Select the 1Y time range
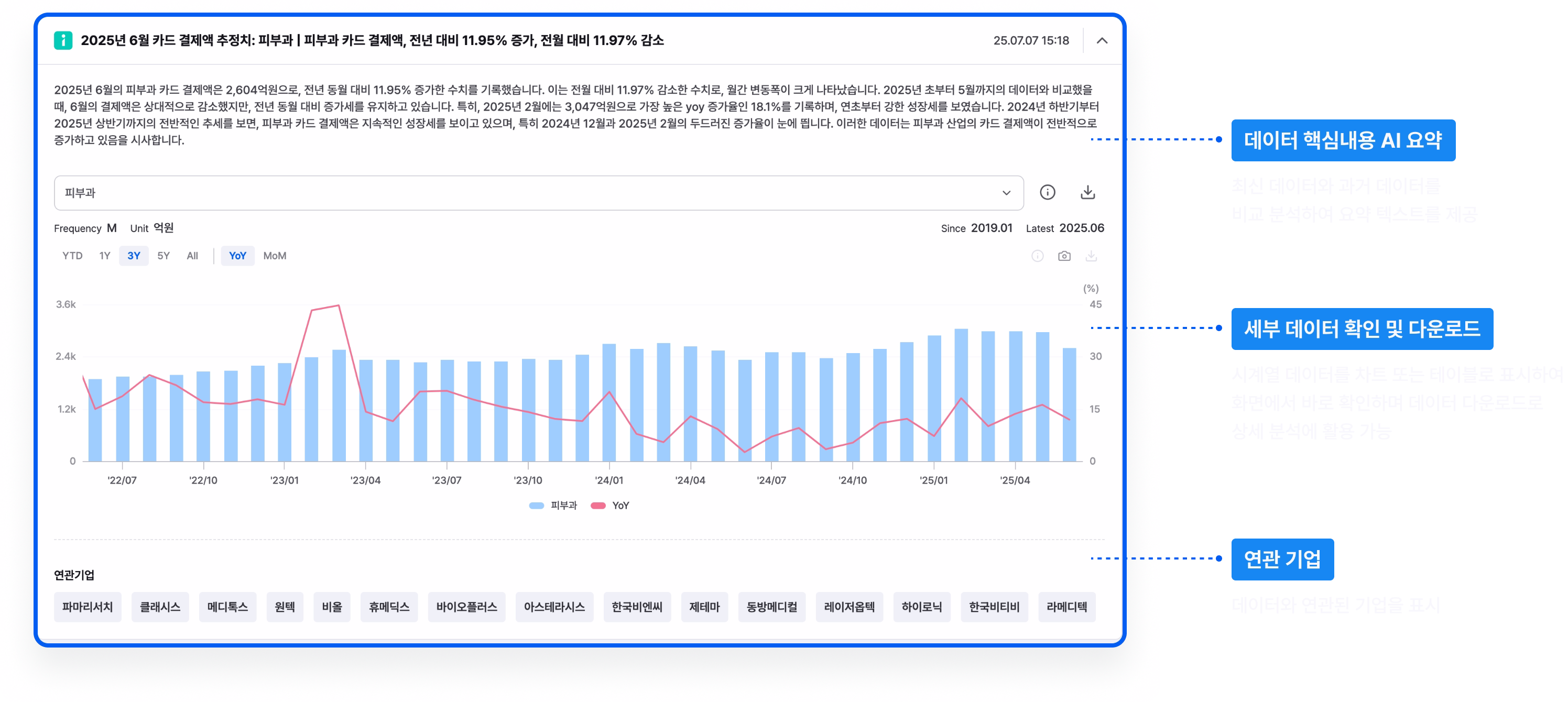This screenshot has height=702, width=1568. pyautogui.click(x=105, y=256)
